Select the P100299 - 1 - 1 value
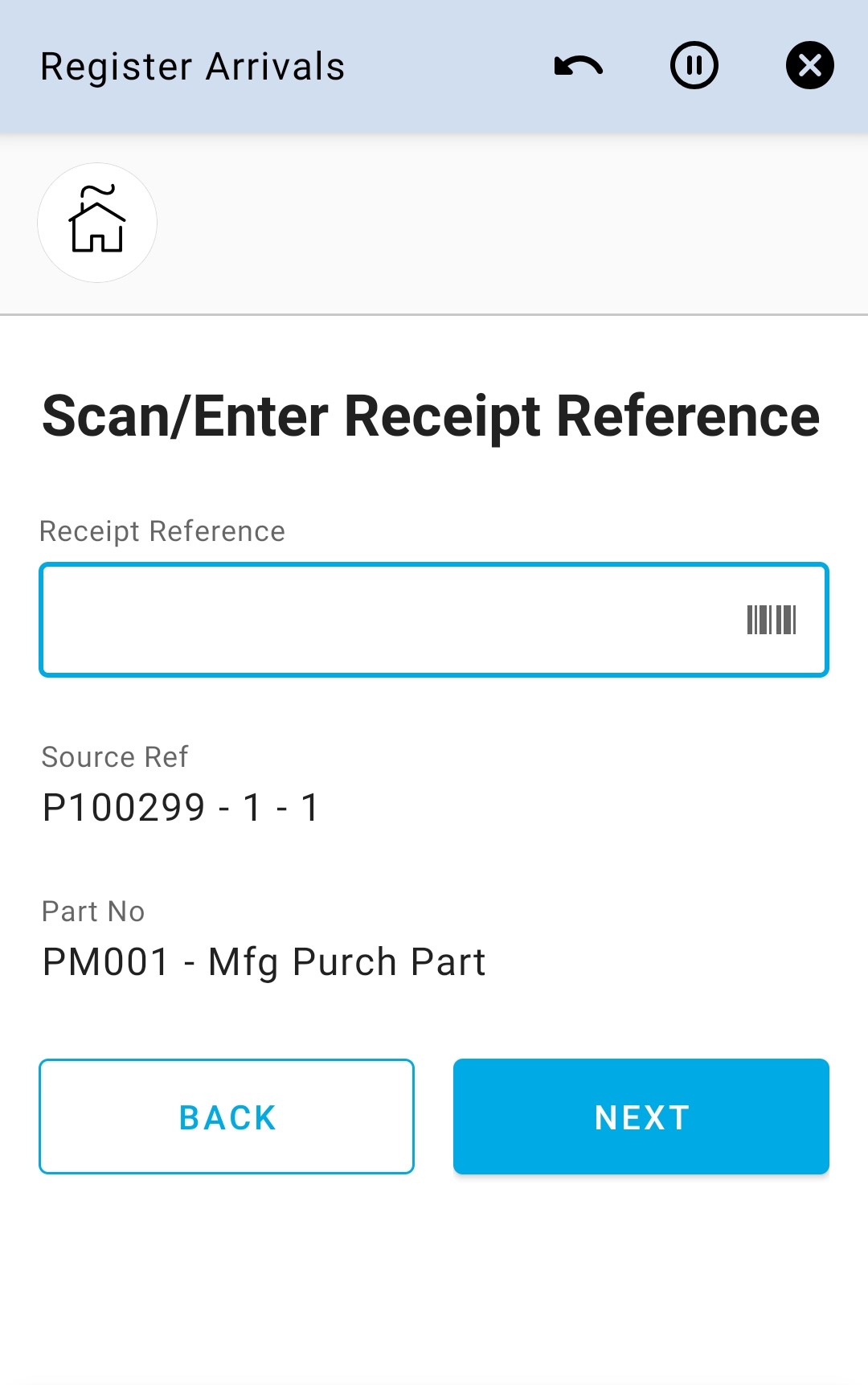 (181, 808)
